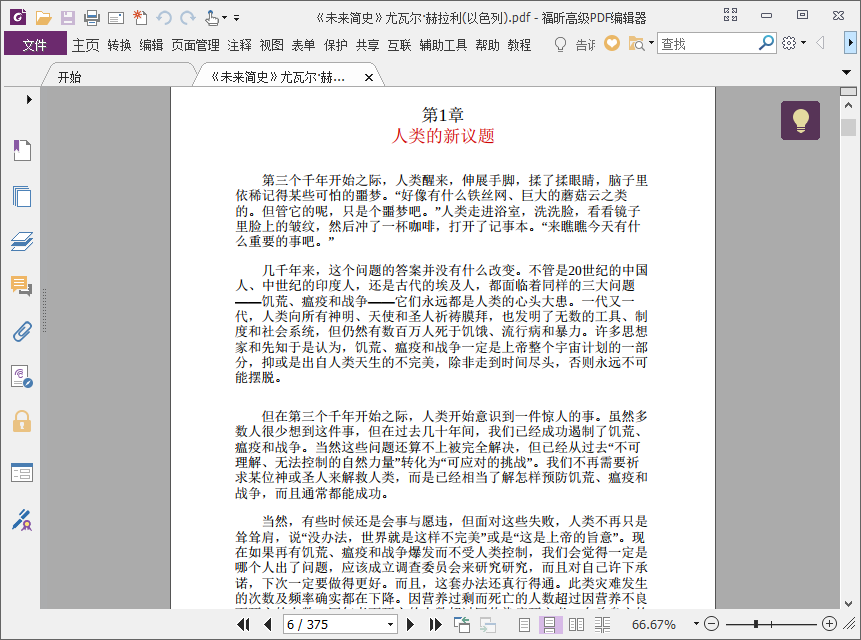Click the next view icon

pyautogui.click(x=487, y=624)
